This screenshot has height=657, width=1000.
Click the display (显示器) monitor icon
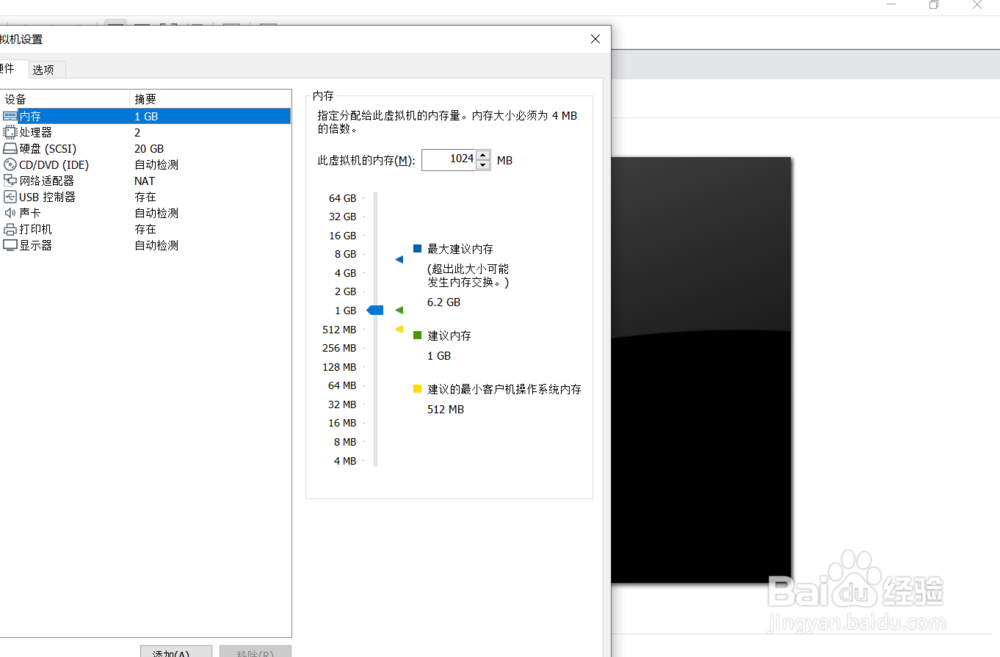pos(10,245)
